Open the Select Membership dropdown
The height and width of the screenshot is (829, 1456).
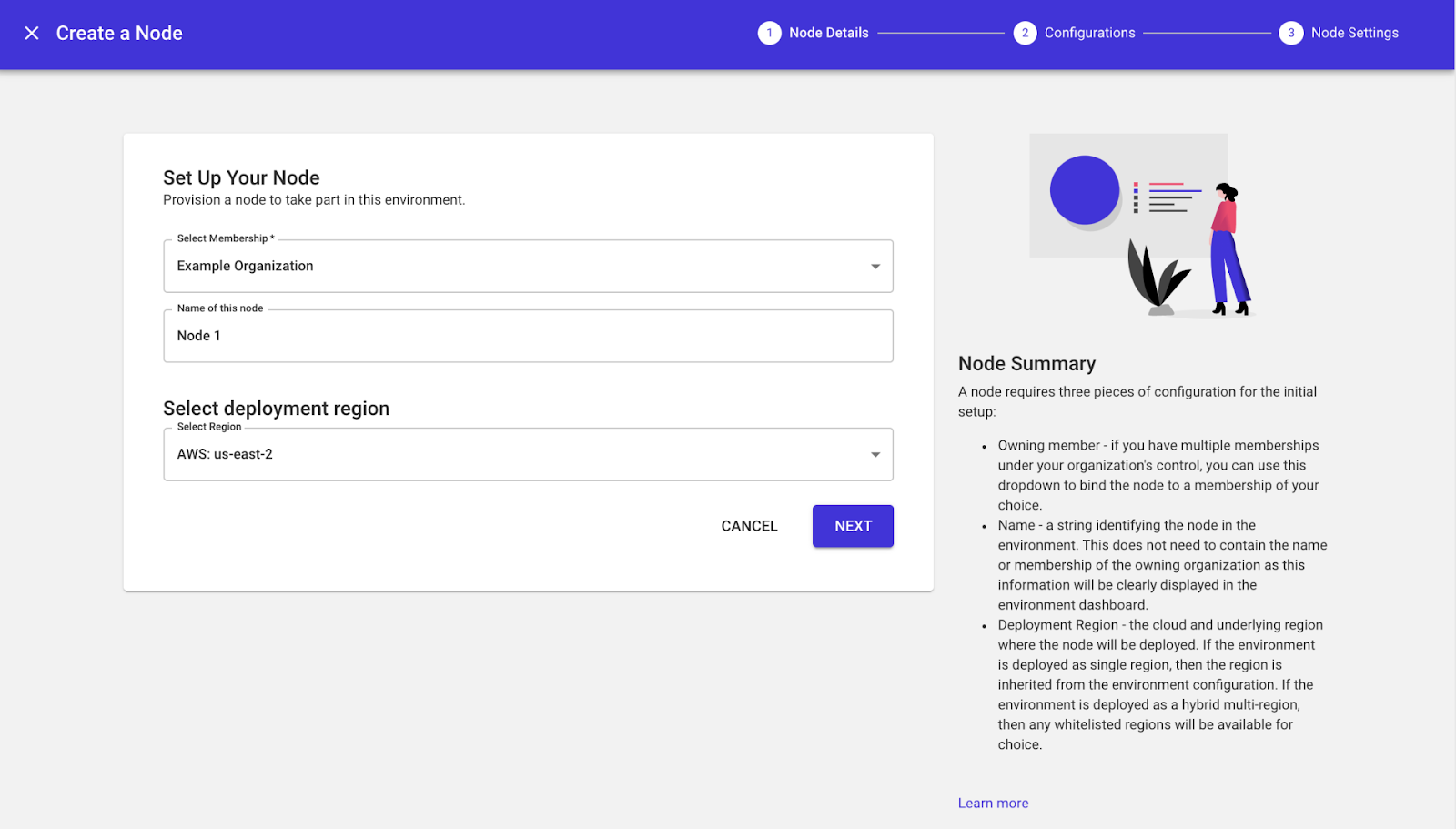pyautogui.click(x=528, y=266)
